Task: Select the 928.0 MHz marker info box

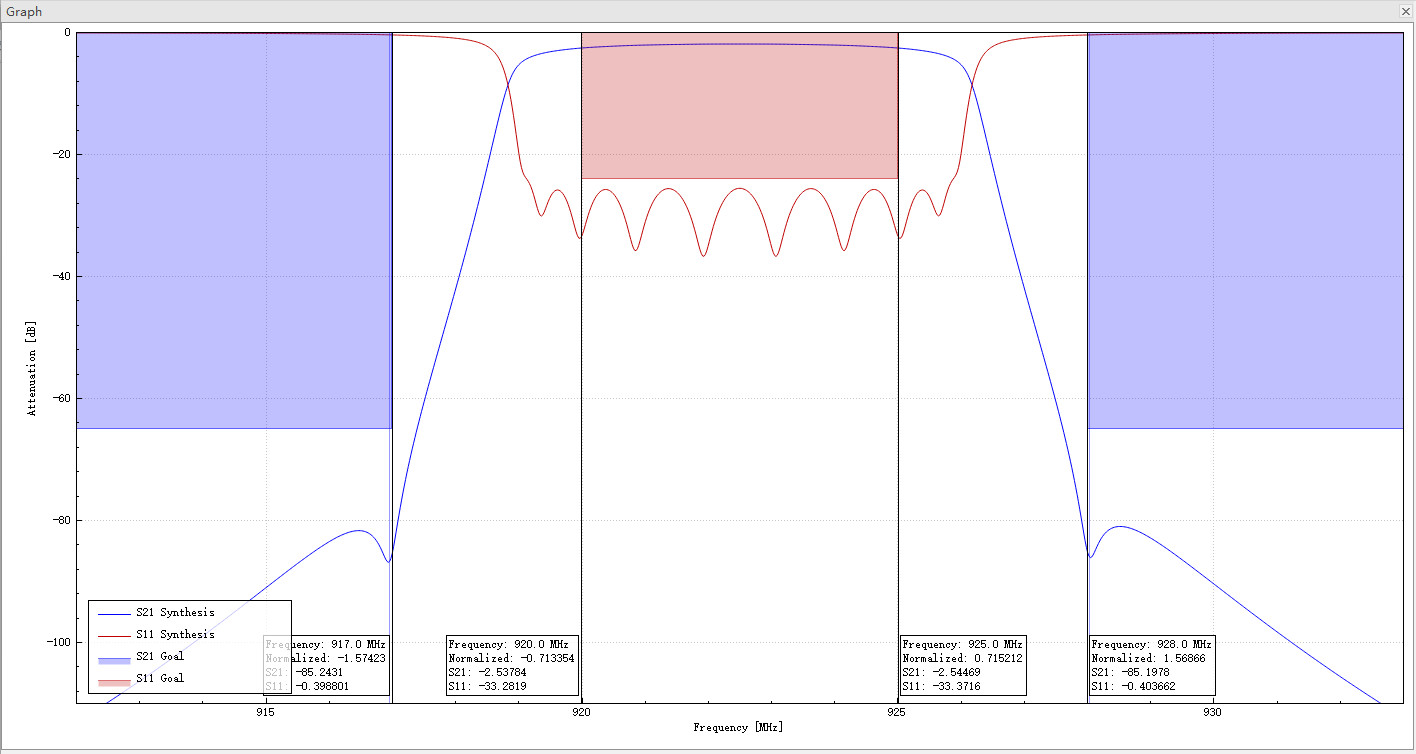Action: pyautogui.click(x=1150, y=666)
